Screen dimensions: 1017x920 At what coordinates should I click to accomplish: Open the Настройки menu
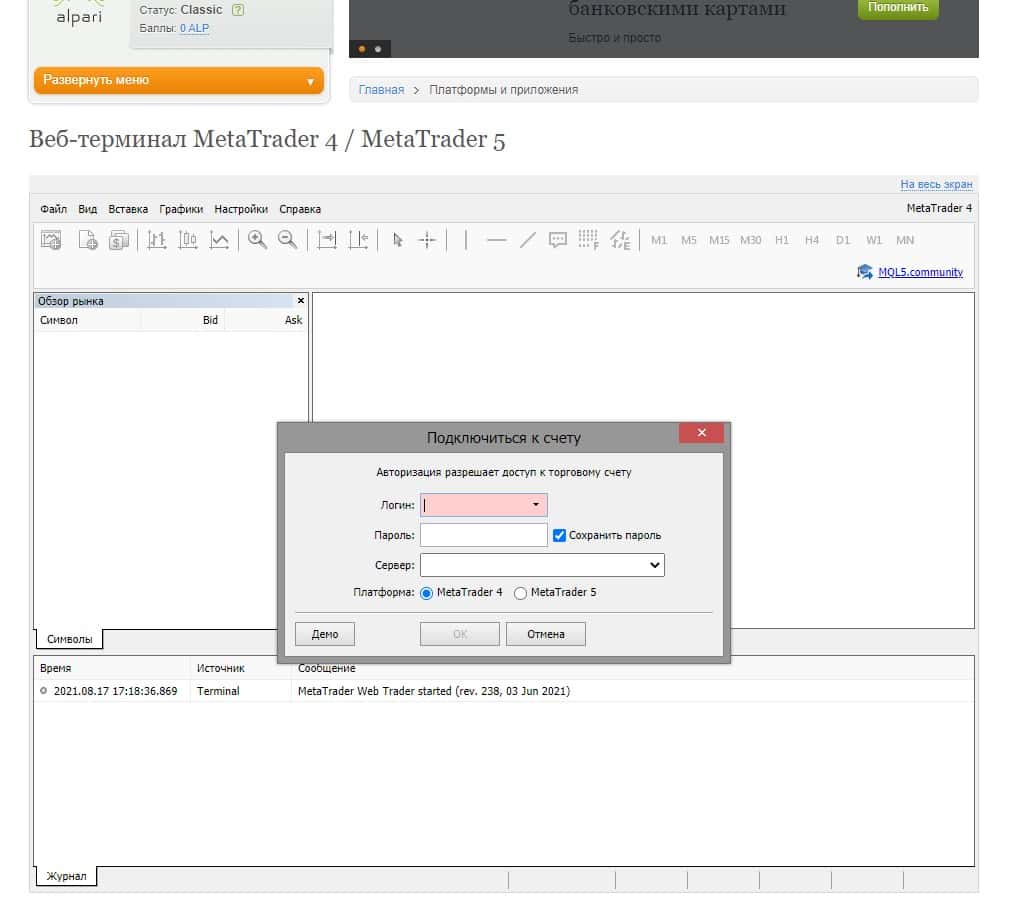click(x=241, y=209)
